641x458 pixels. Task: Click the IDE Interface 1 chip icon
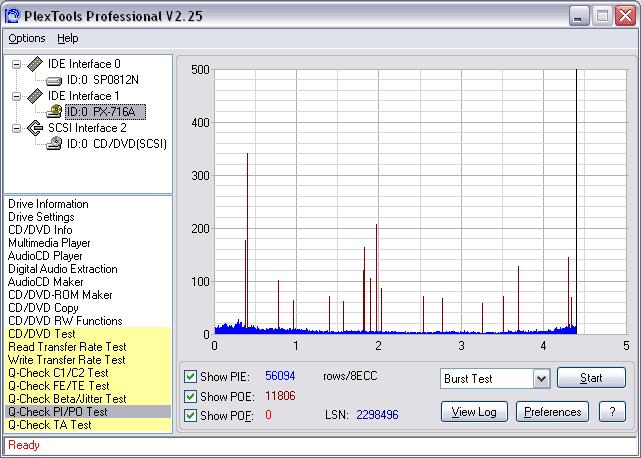pyautogui.click(x=35, y=96)
